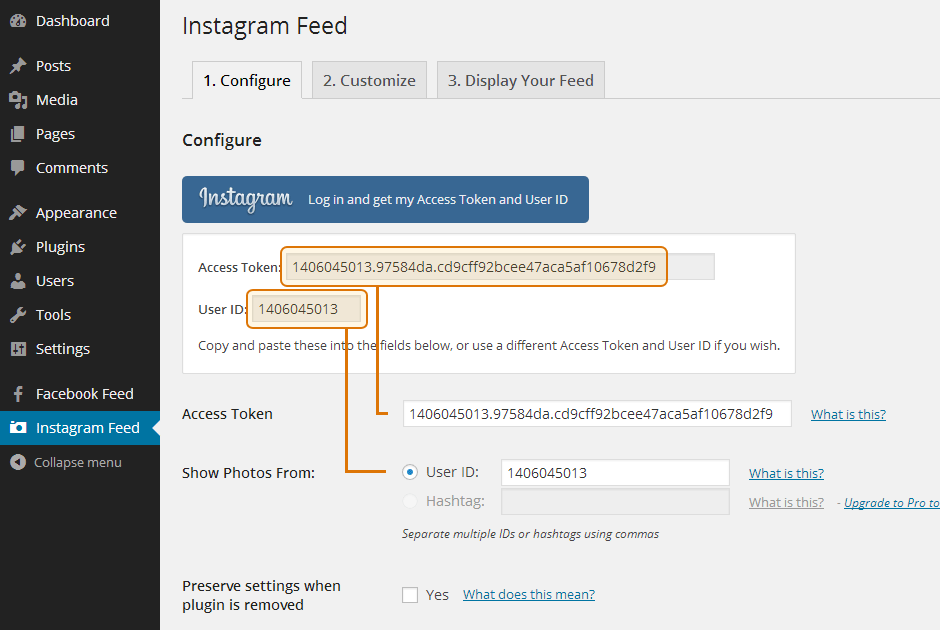Click the Posts pushpin icon

pyautogui.click(x=18, y=66)
